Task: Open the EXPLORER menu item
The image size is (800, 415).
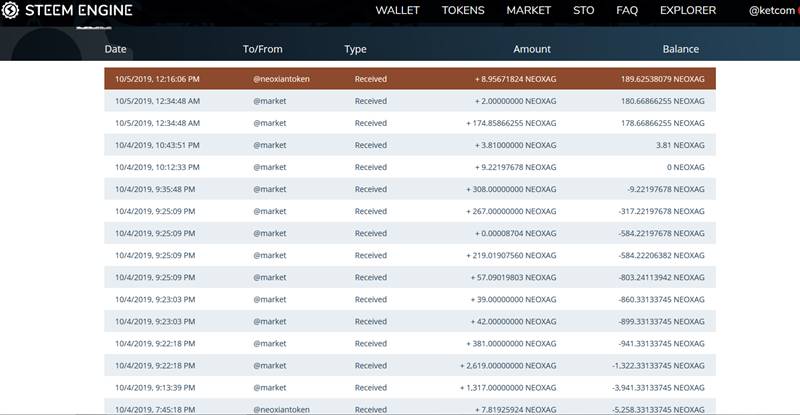Action: click(x=688, y=10)
